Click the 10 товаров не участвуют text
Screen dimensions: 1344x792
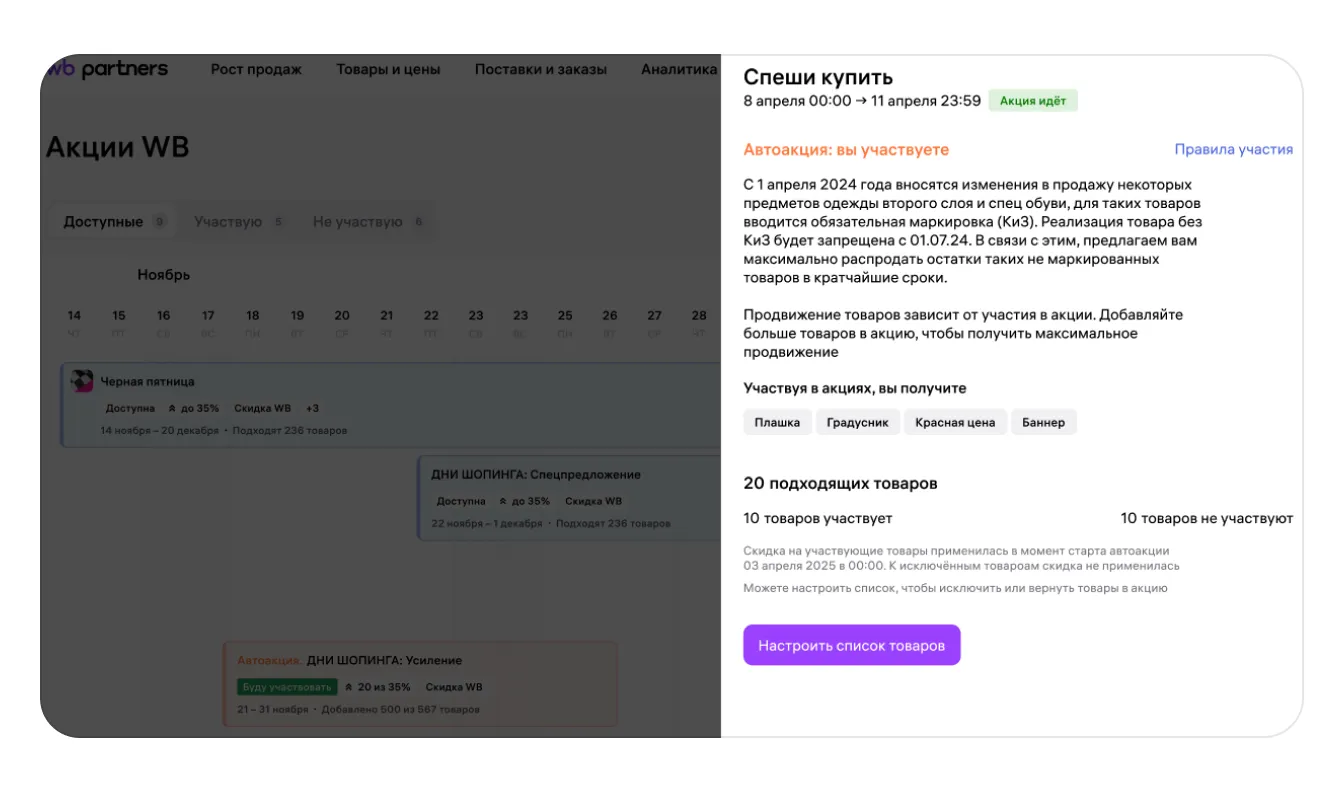coord(1207,518)
